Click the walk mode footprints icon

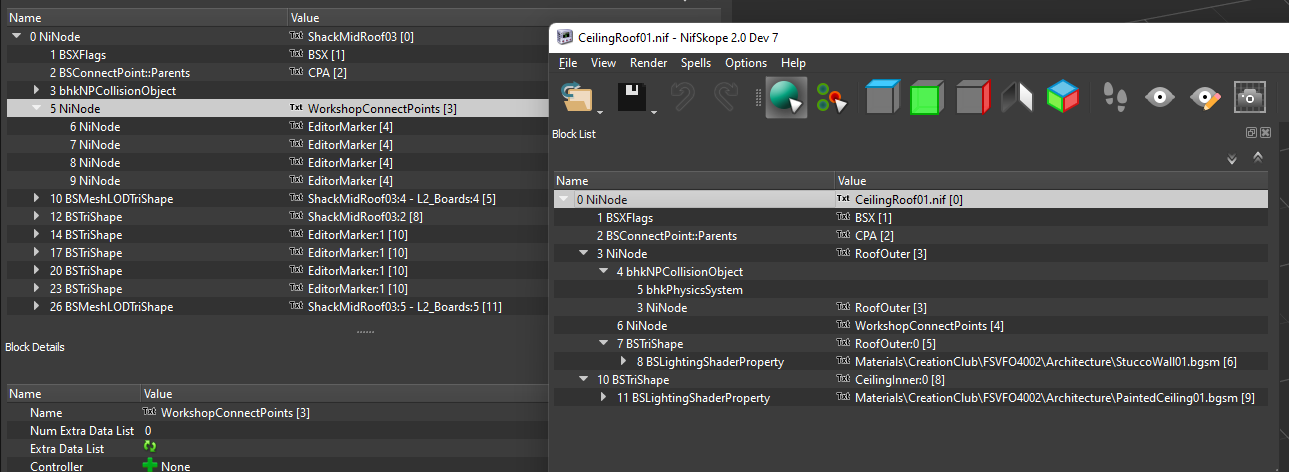click(x=1114, y=98)
